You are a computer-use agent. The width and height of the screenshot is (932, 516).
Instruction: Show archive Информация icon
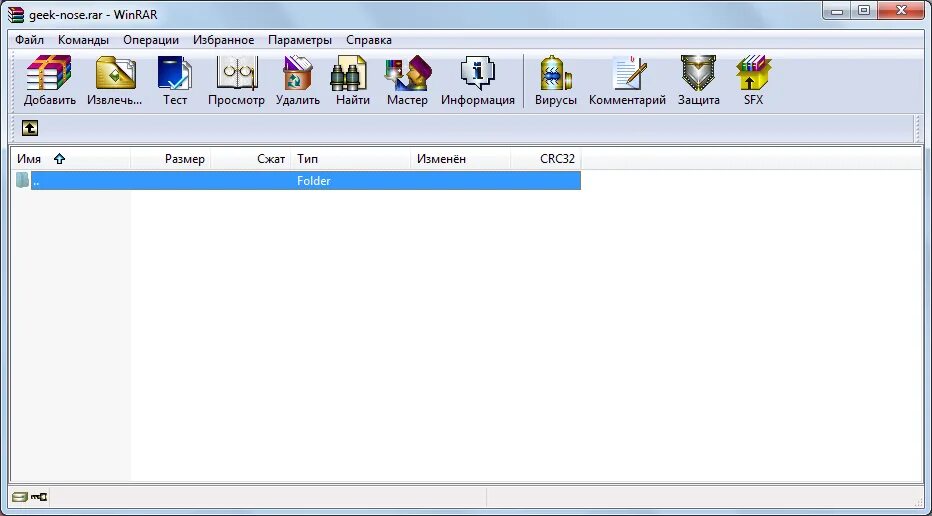click(477, 73)
